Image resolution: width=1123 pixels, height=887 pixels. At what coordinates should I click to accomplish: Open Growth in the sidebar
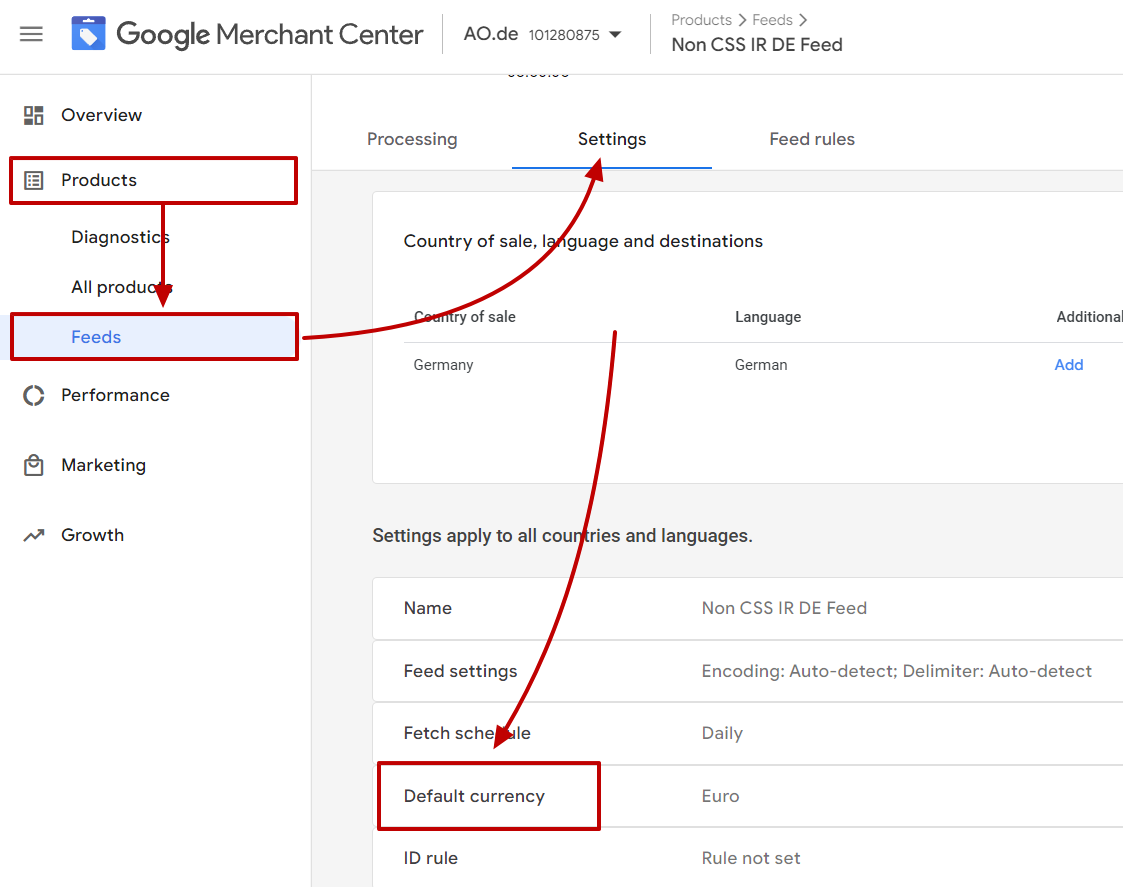92,535
